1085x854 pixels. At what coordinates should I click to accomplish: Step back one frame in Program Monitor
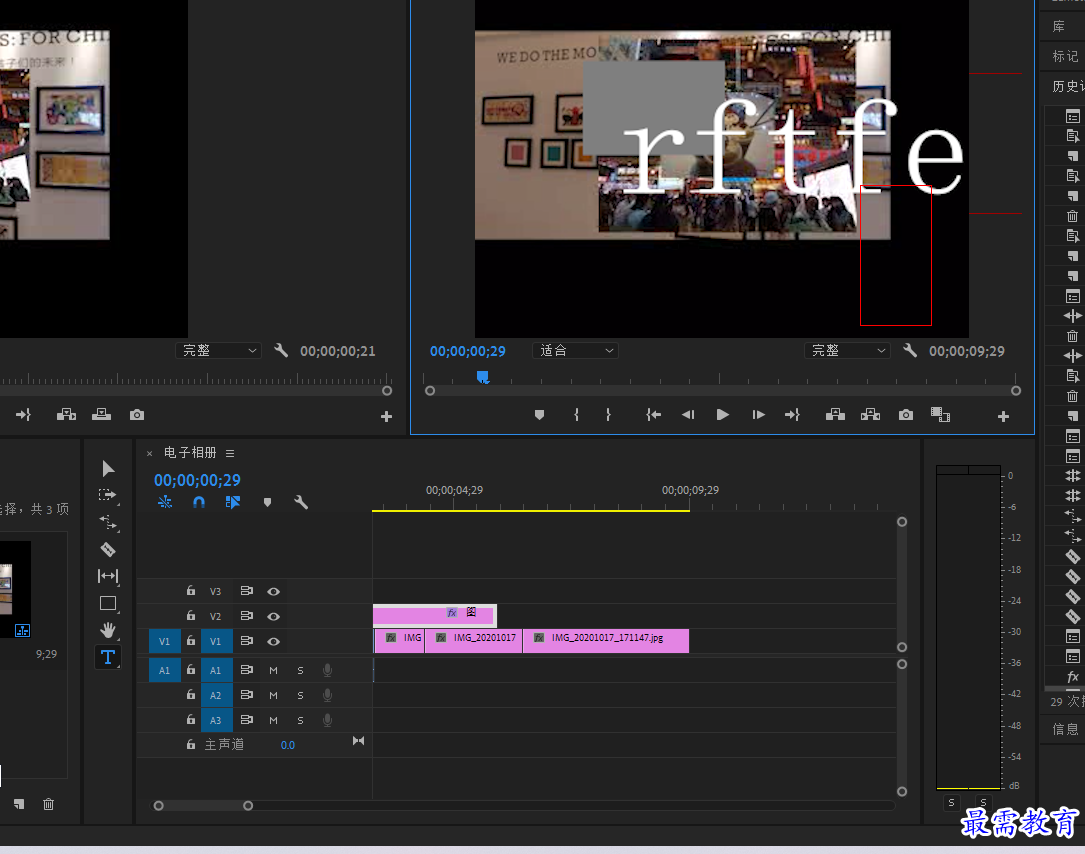pos(688,415)
